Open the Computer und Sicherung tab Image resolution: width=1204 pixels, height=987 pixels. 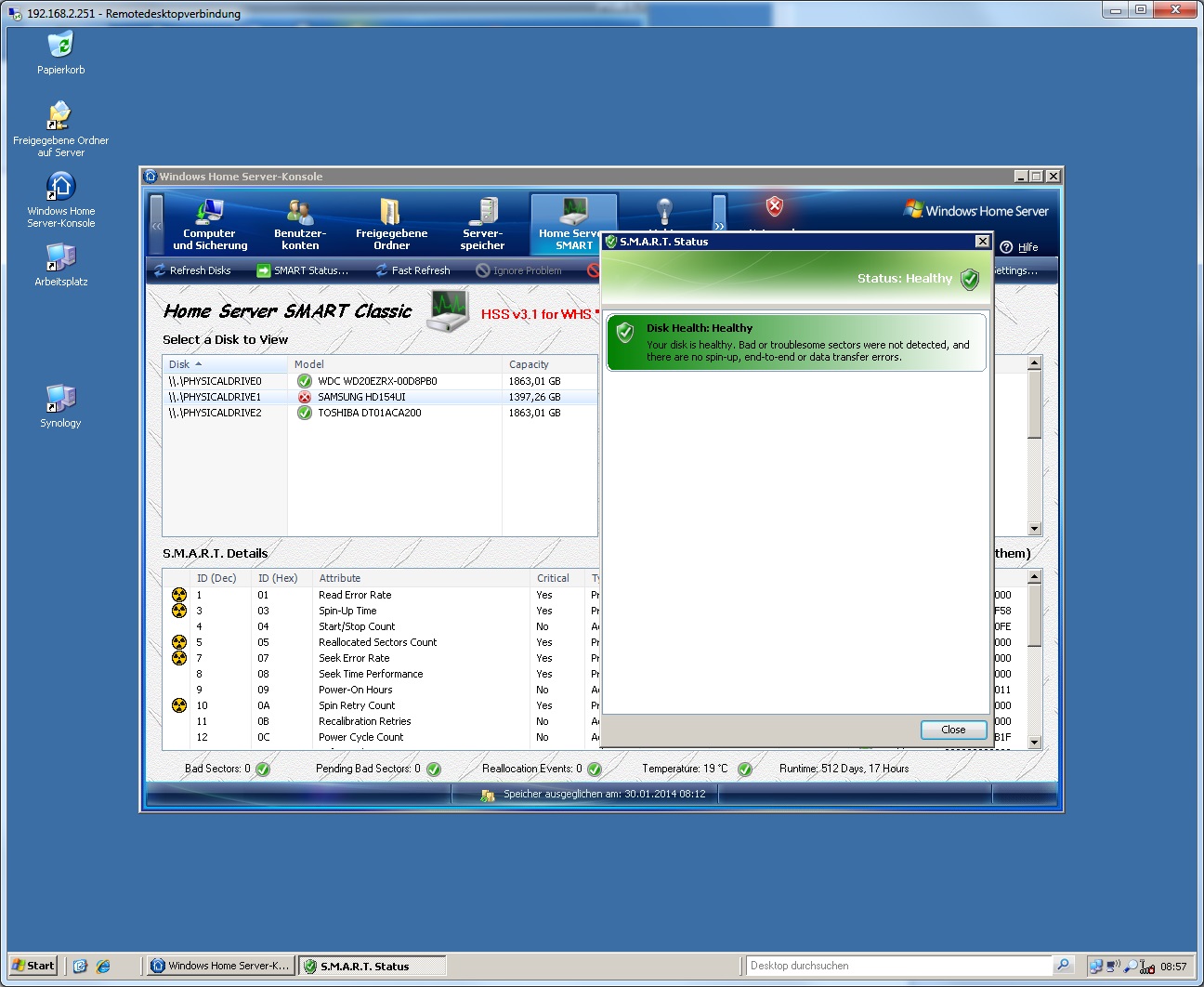(210, 225)
